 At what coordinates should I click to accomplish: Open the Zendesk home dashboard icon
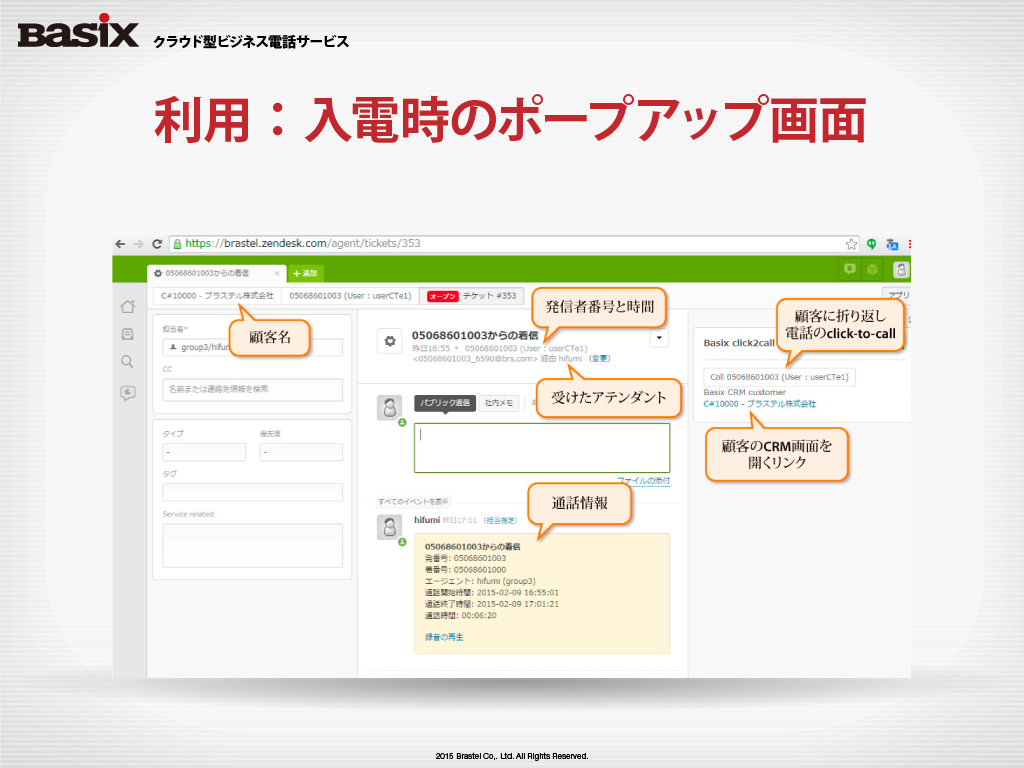click(x=127, y=306)
